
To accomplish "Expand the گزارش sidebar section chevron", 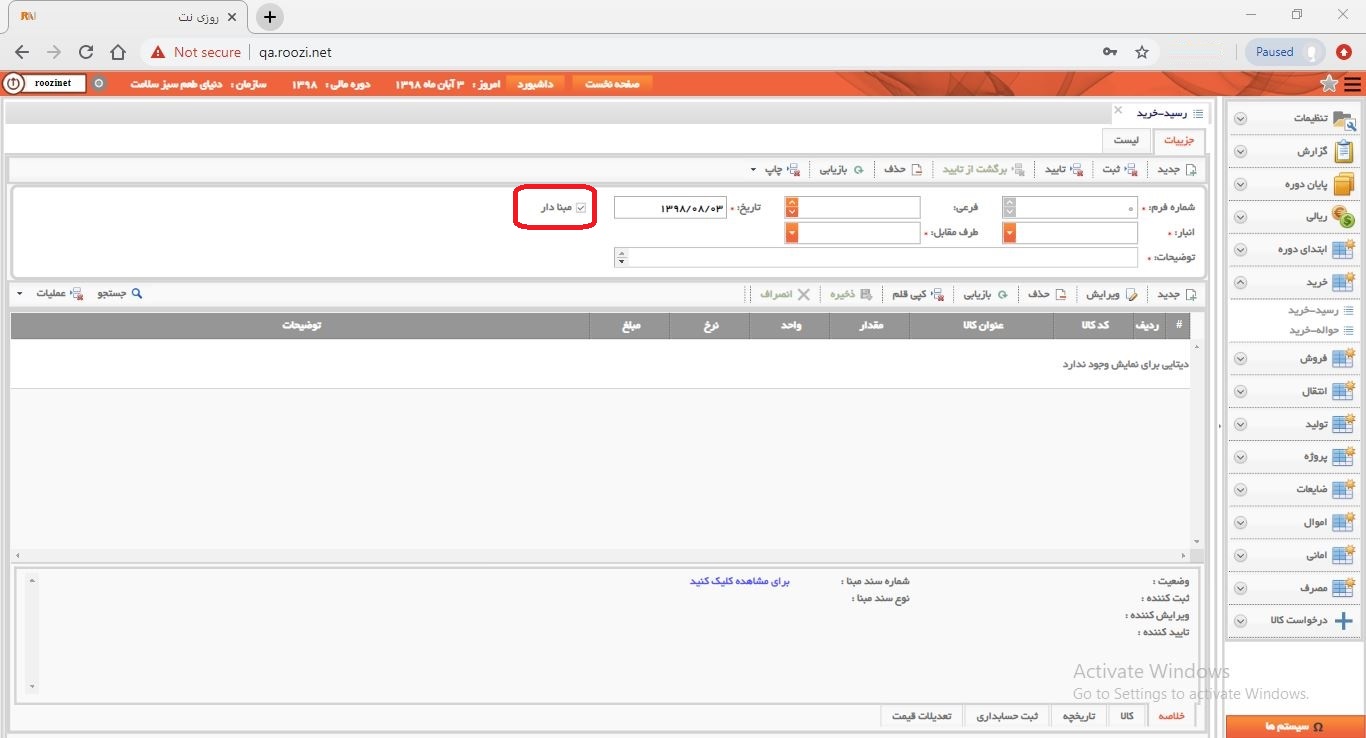I will pos(1240,151).
